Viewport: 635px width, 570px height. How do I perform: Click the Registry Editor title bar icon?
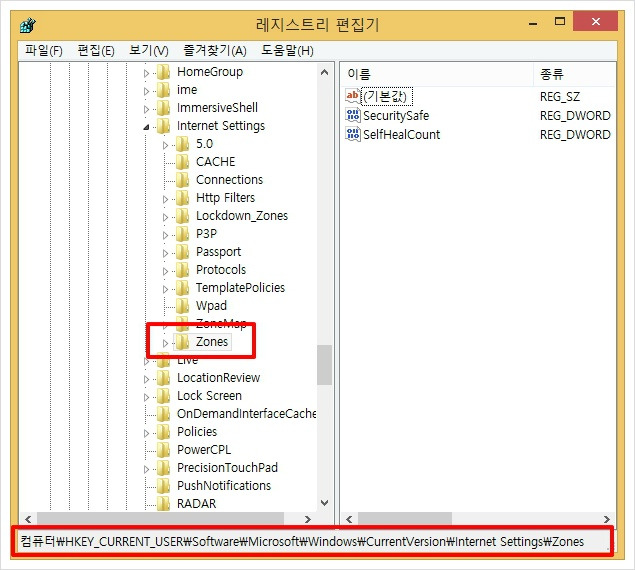pos(28,26)
